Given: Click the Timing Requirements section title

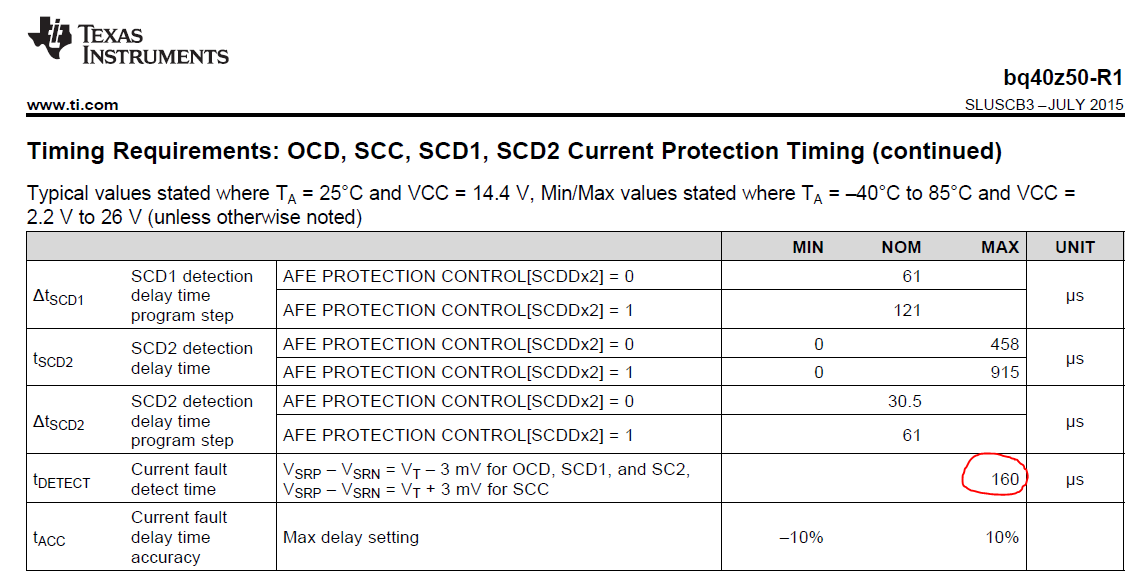Looking at the screenshot, I should (515, 151).
